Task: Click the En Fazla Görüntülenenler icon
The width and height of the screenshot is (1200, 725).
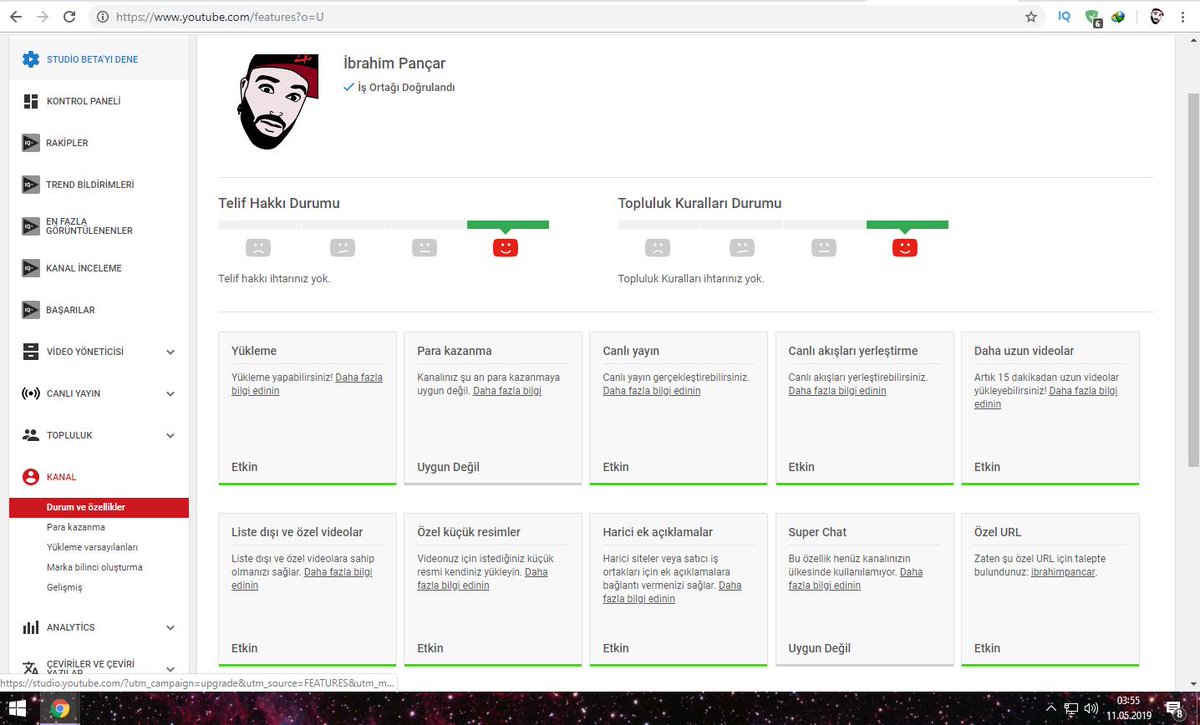Action: [x=30, y=226]
